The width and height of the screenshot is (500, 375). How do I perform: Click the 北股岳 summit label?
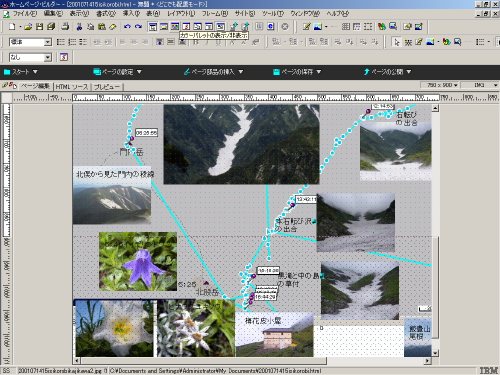[207, 292]
